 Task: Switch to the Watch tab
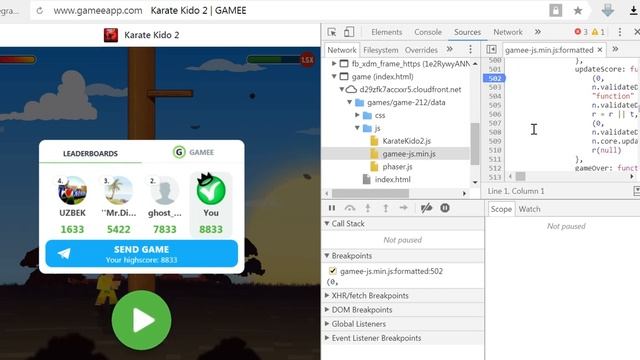click(x=529, y=209)
